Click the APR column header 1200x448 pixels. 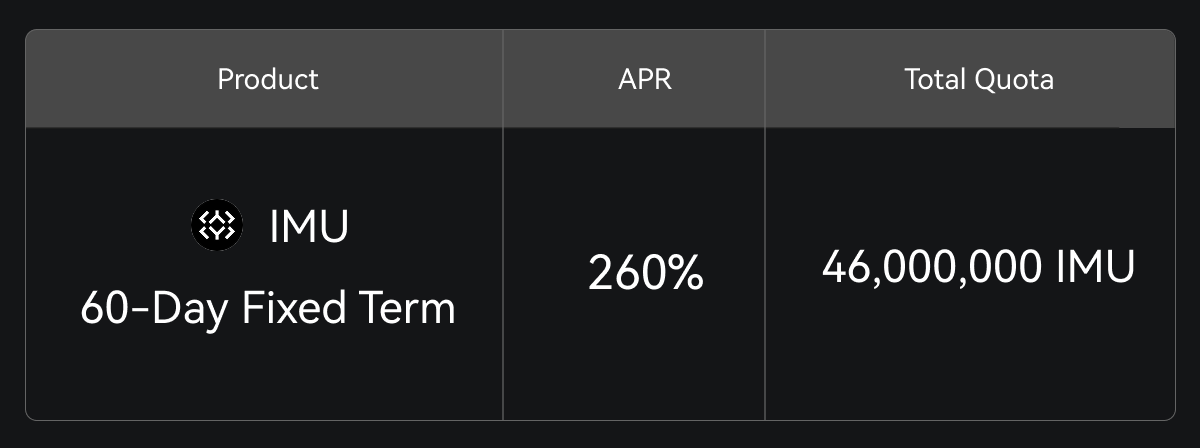(645, 79)
